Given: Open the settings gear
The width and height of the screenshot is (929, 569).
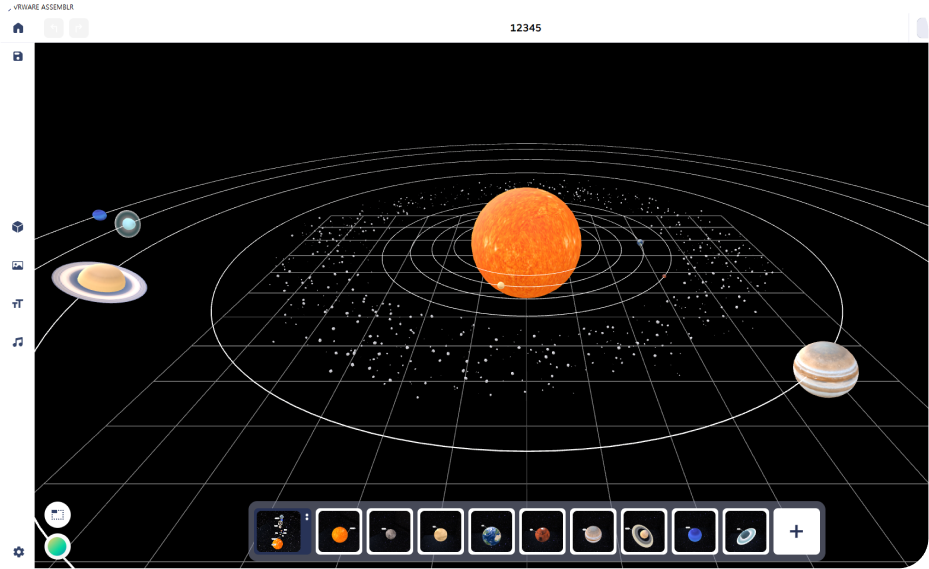Looking at the screenshot, I should point(18,551).
